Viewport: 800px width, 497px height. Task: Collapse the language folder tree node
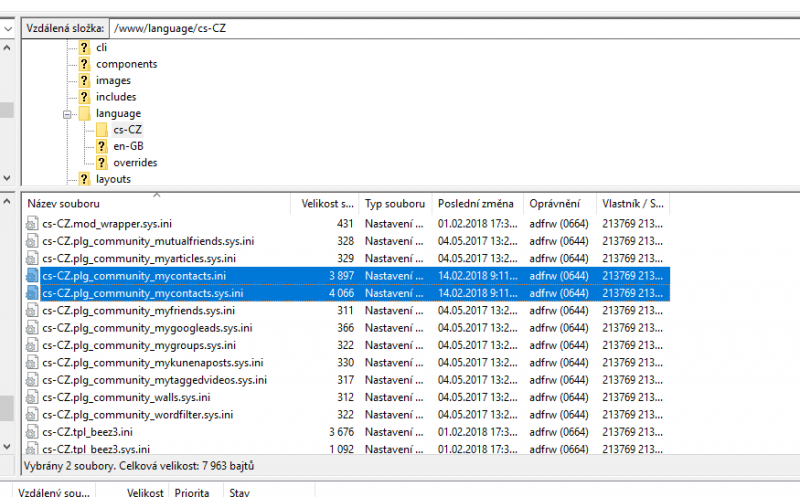point(67,114)
